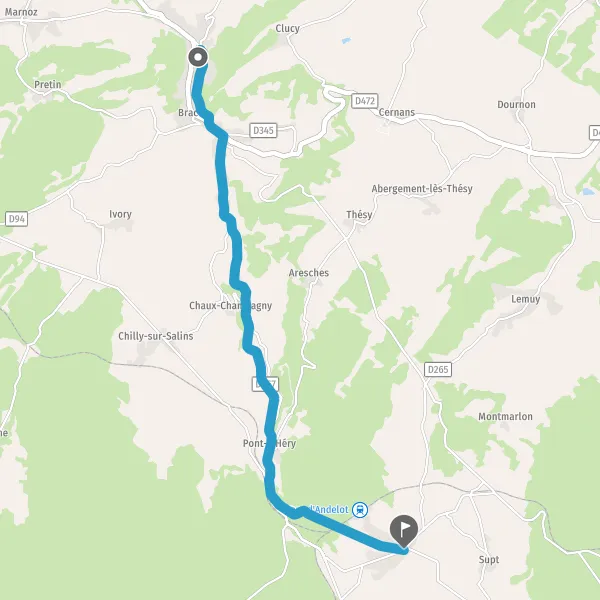Click the destination flag marker
The height and width of the screenshot is (600, 600).
[x=404, y=531]
